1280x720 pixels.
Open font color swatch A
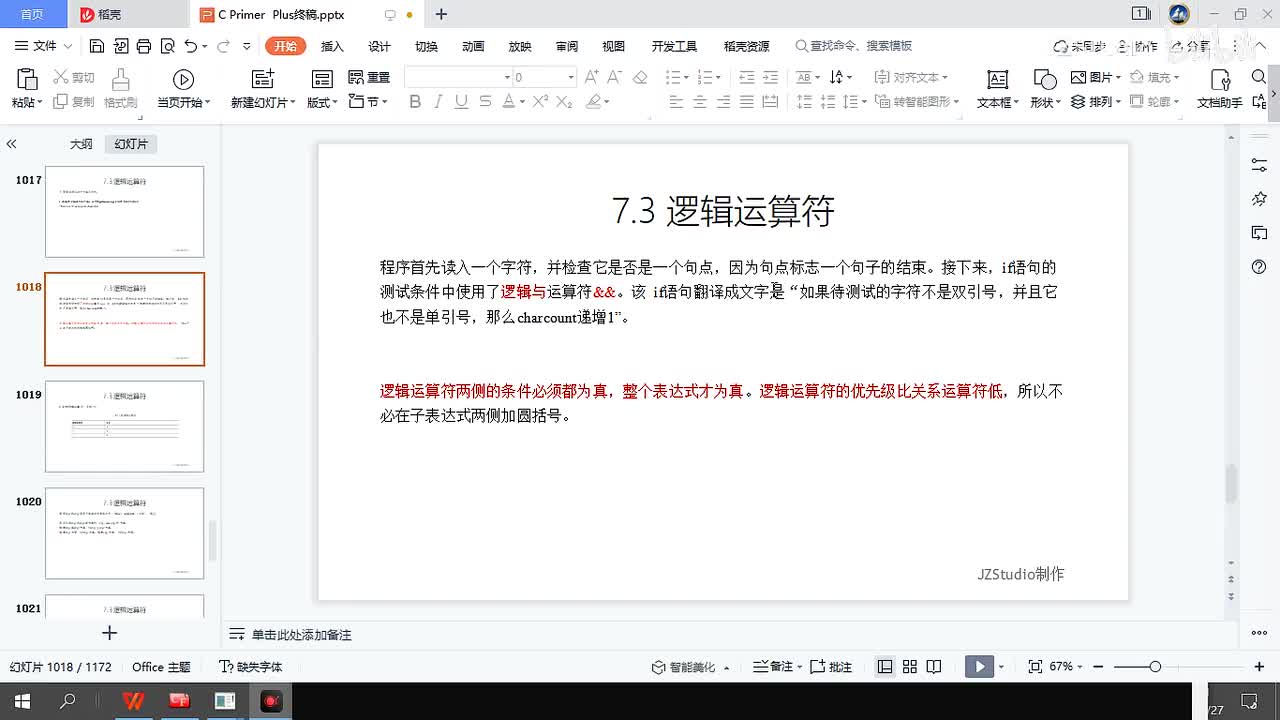508,102
